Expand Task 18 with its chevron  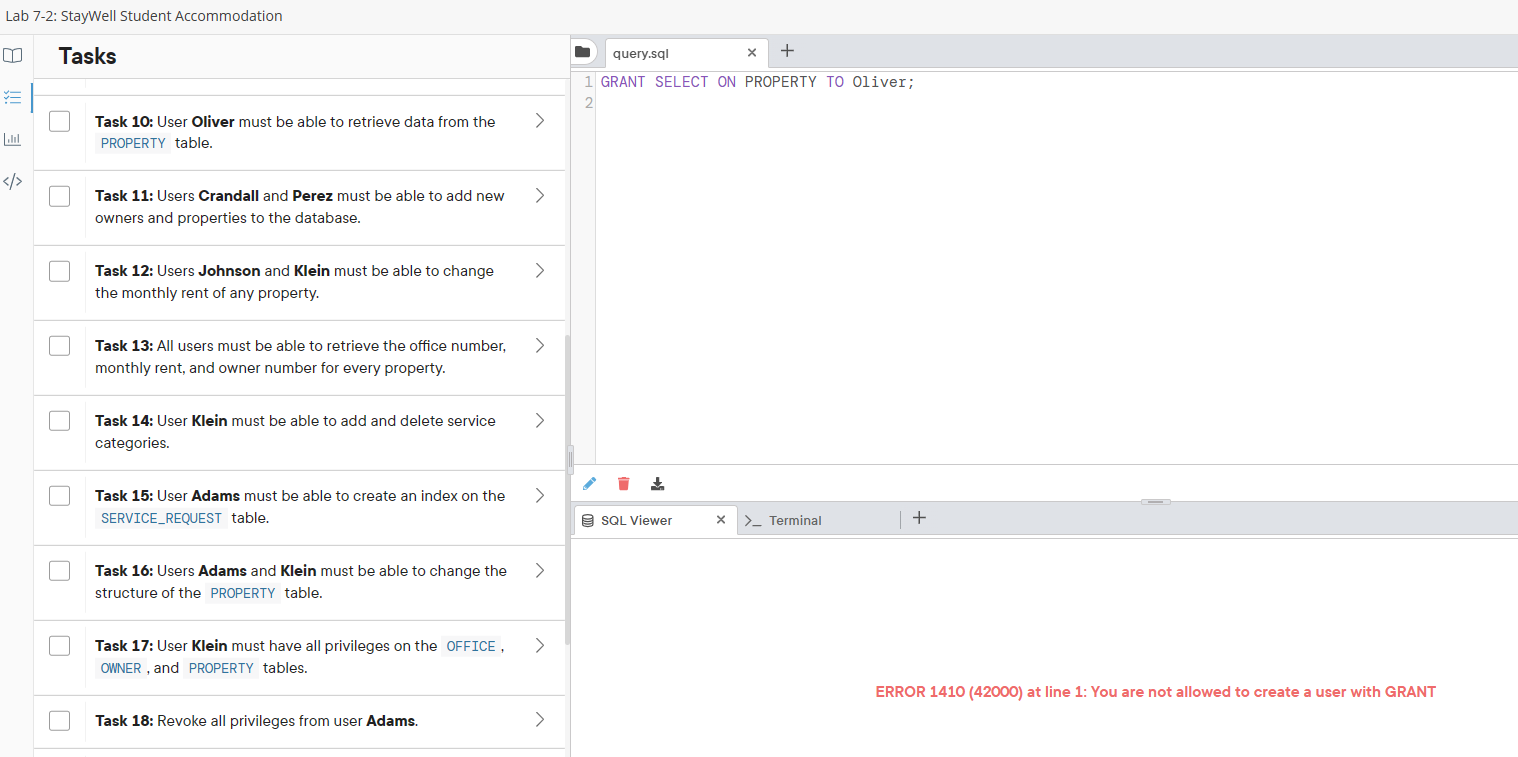(x=540, y=720)
